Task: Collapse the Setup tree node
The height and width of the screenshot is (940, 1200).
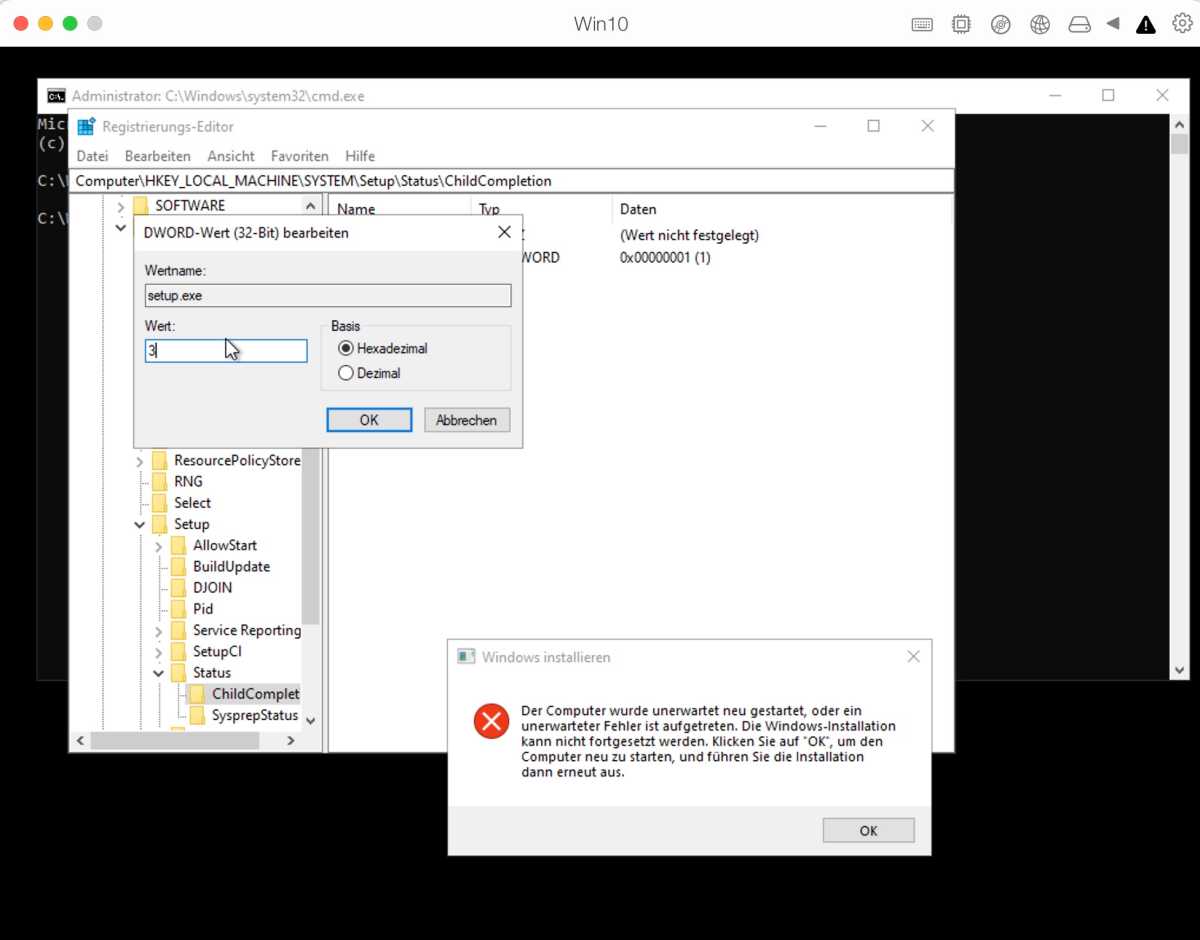Action: tap(139, 524)
